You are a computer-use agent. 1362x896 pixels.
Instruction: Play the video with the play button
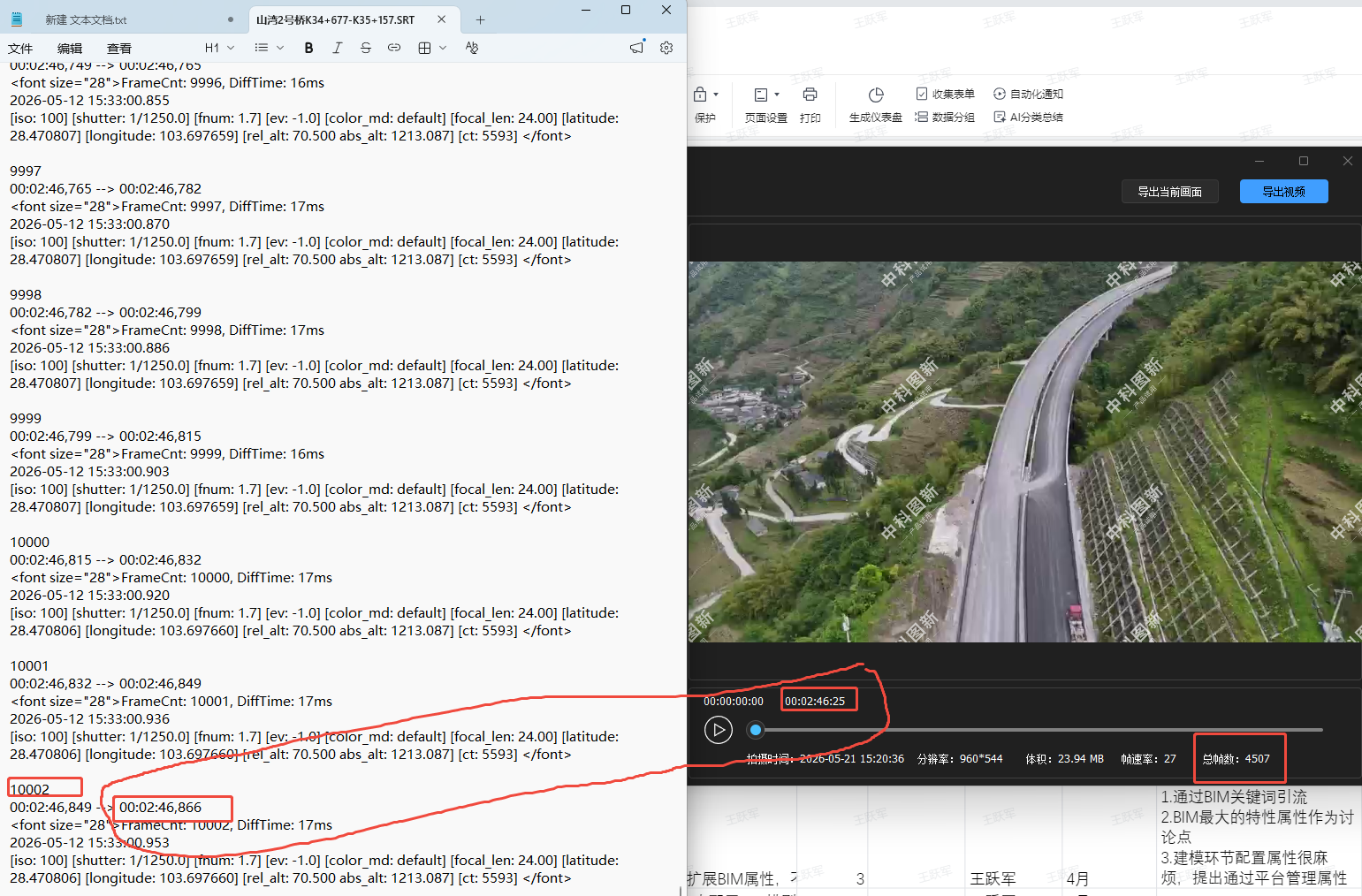coord(718,730)
